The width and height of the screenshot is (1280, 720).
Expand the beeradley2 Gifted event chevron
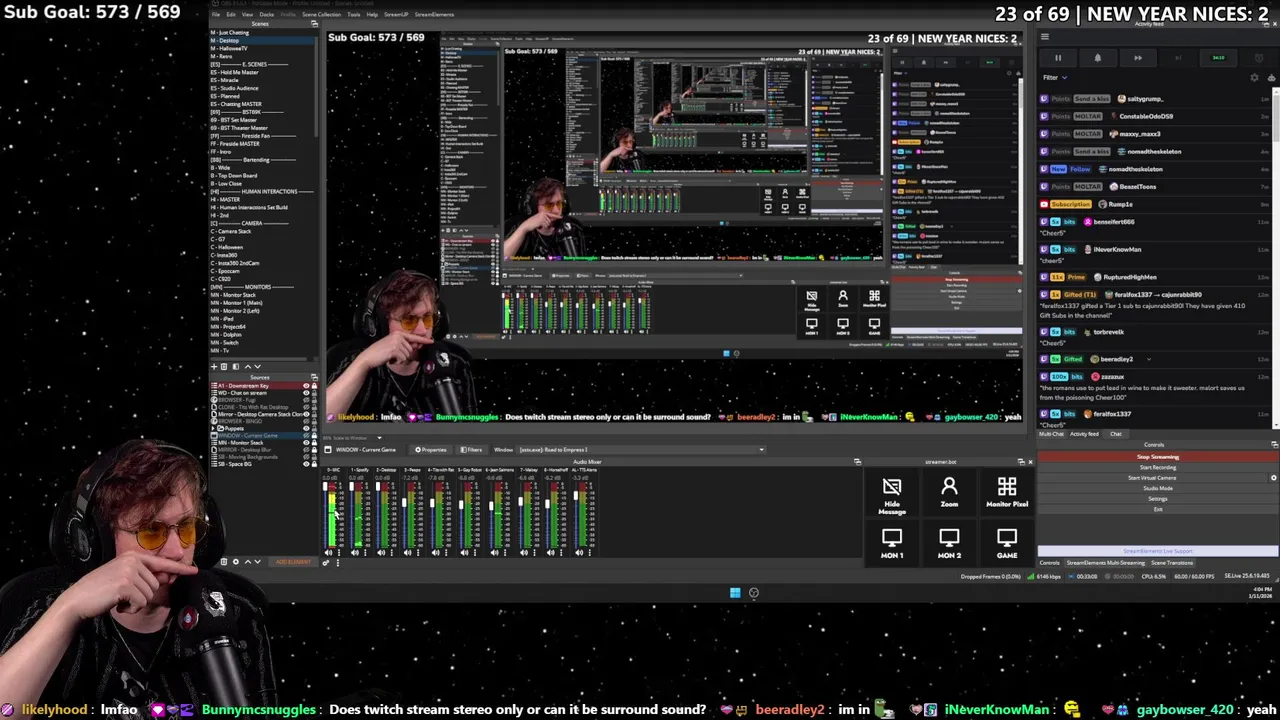pyautogui.click(x=1148, y=359)
